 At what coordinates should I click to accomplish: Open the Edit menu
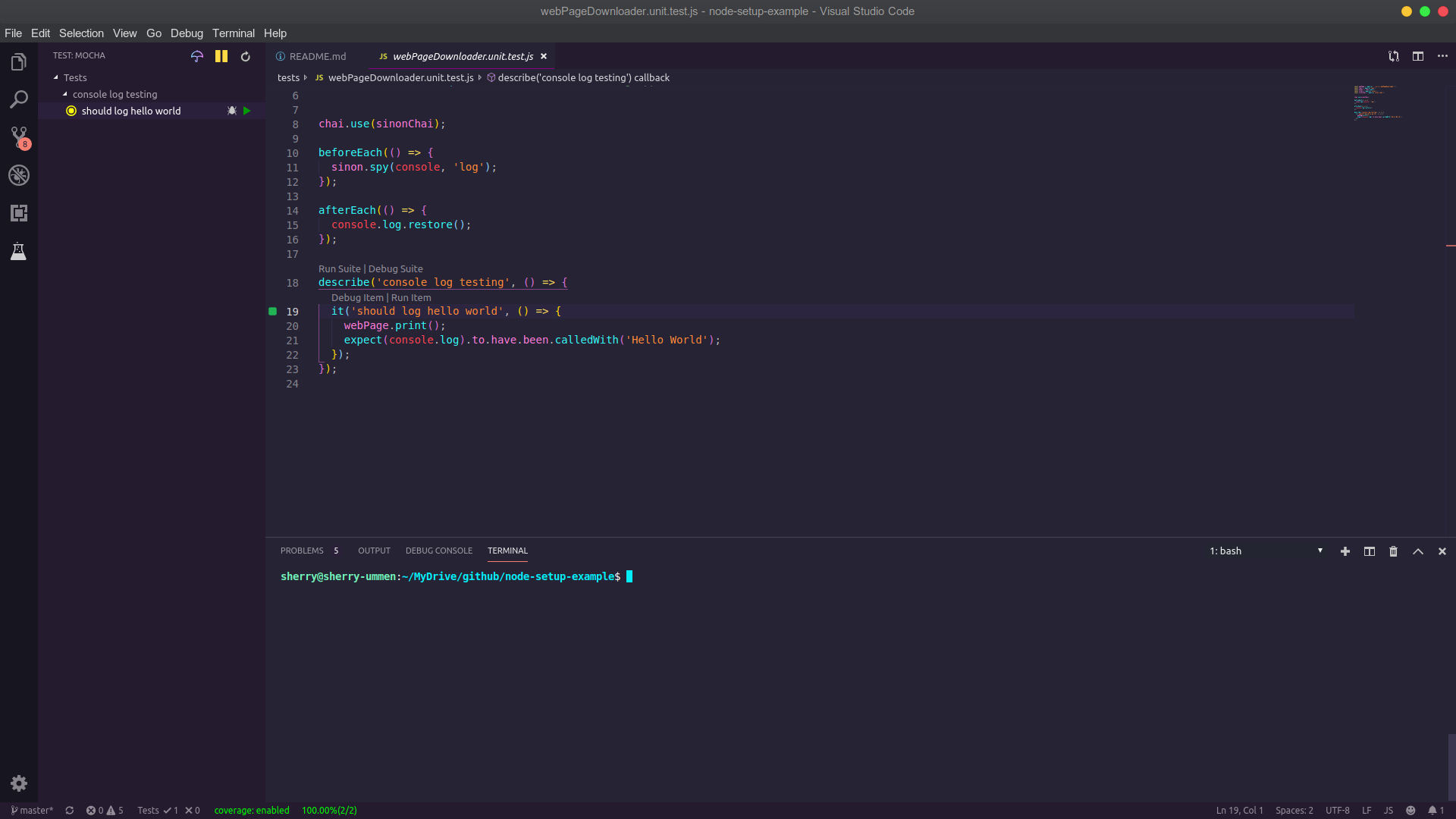tap(40, 33)
